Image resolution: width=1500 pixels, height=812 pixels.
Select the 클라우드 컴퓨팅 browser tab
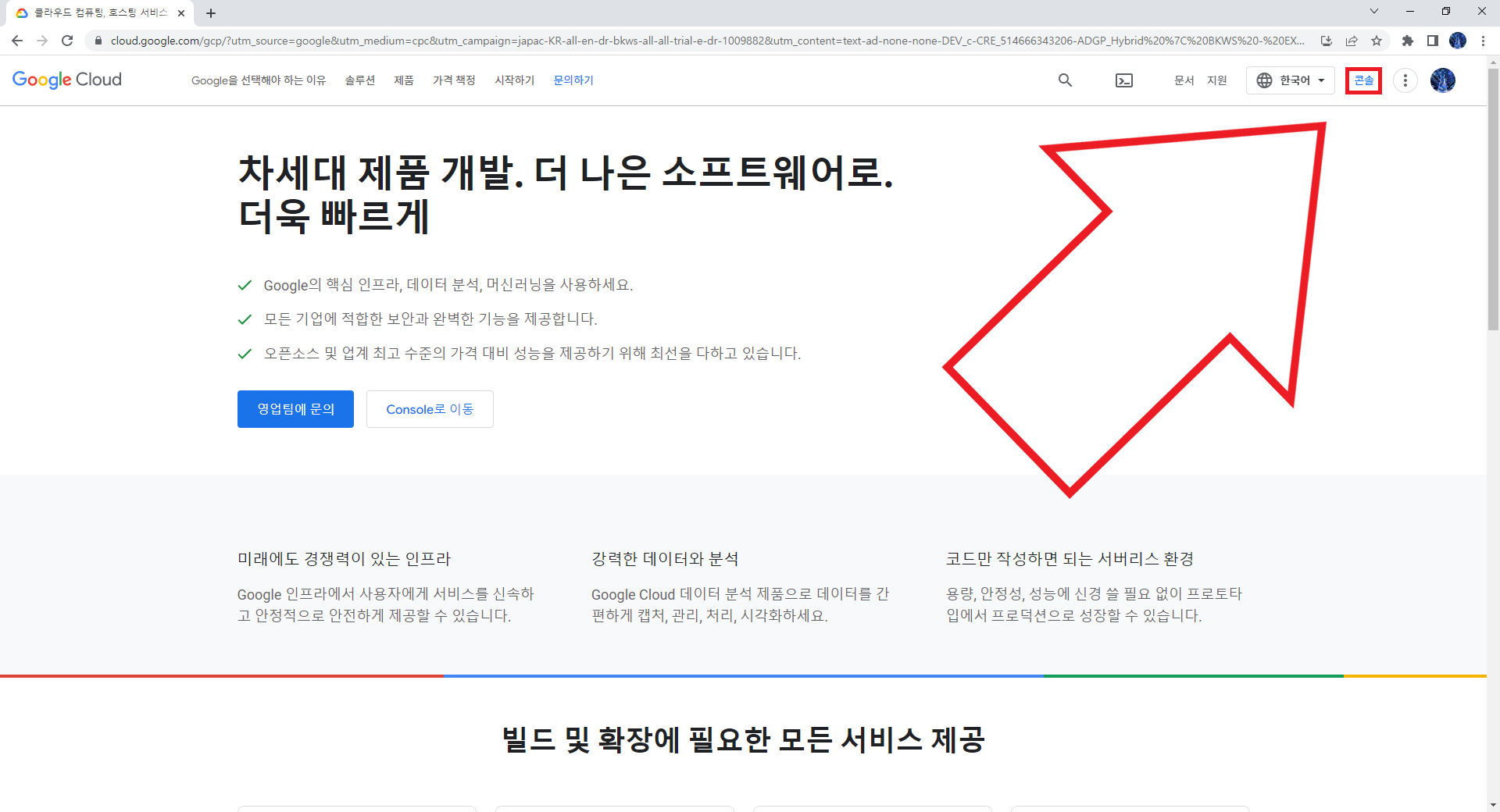[100, 13]
